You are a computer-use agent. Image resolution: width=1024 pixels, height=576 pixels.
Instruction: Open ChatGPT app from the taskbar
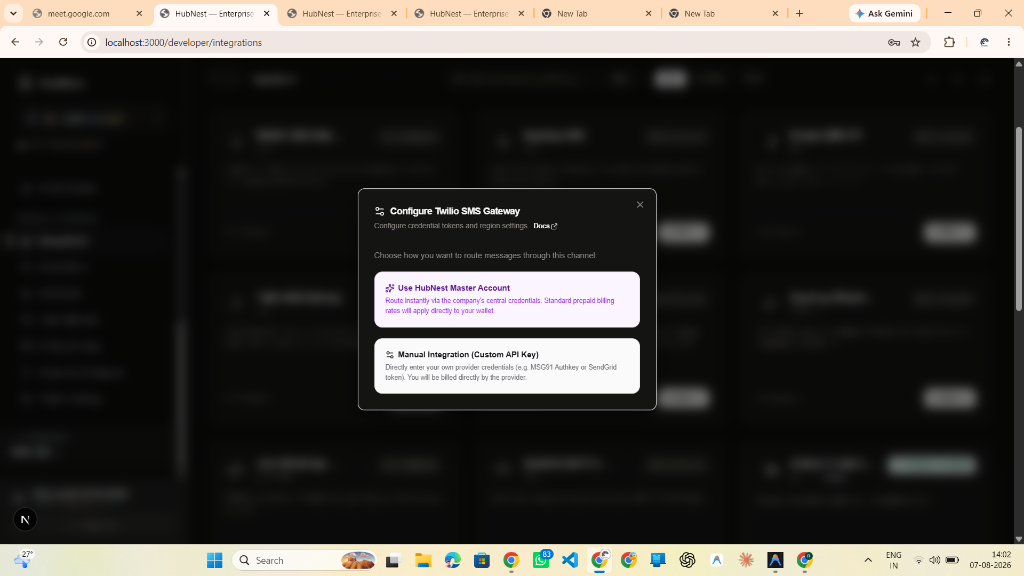(x=687, y=560)
